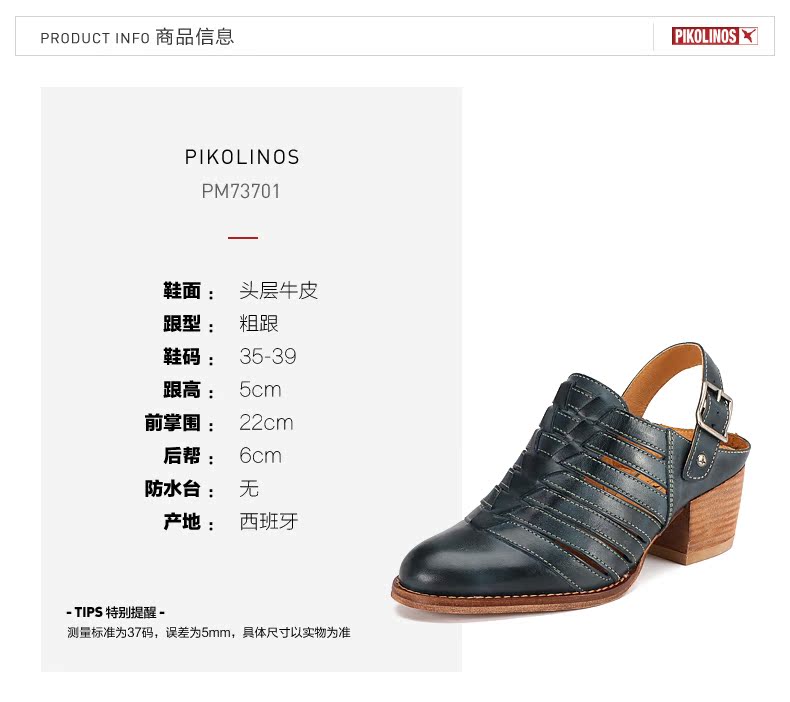Select the PIKOLINOS brand title text
Viewport: 790px width, 702px height.
point(242,157)
